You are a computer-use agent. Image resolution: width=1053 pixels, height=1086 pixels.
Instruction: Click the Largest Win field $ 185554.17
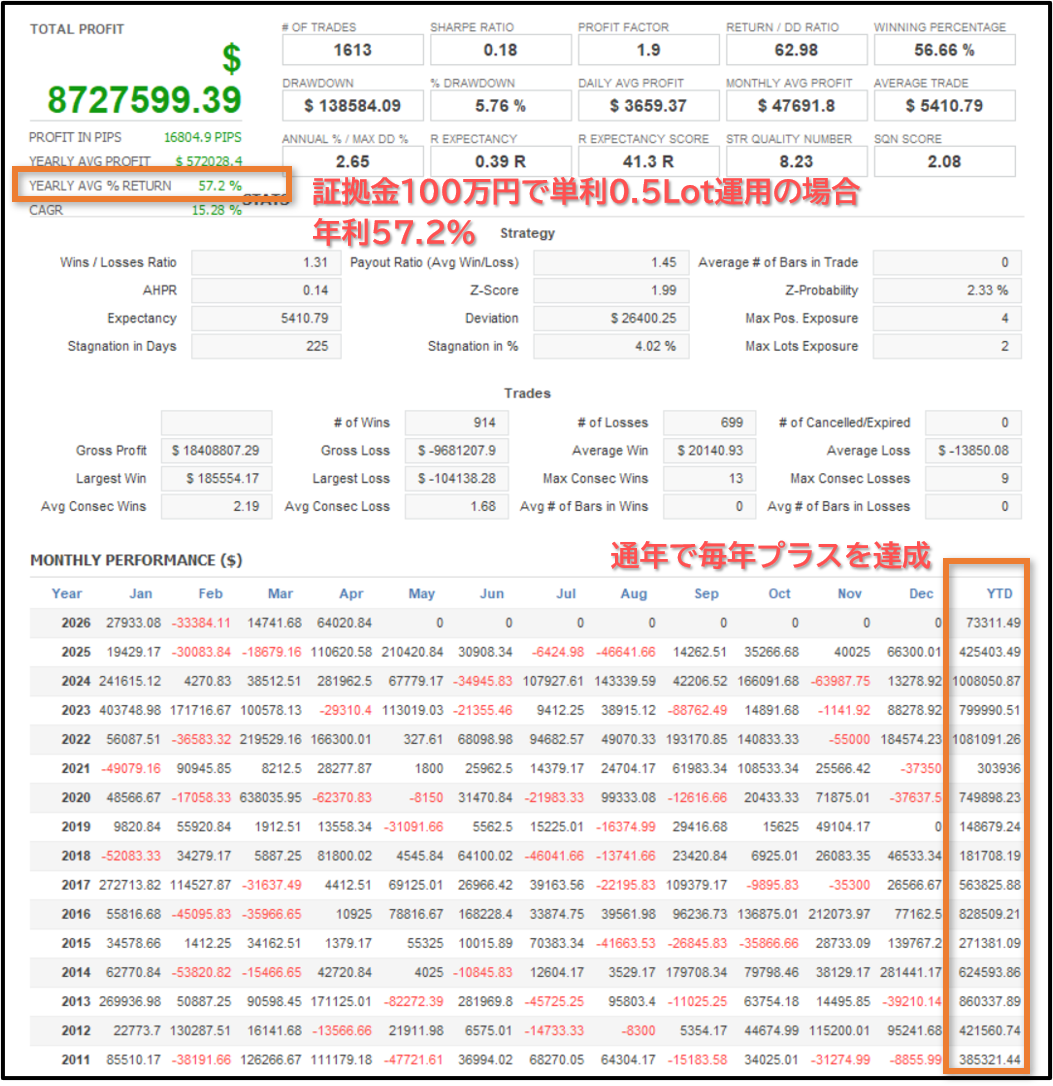tap(216, 479)
